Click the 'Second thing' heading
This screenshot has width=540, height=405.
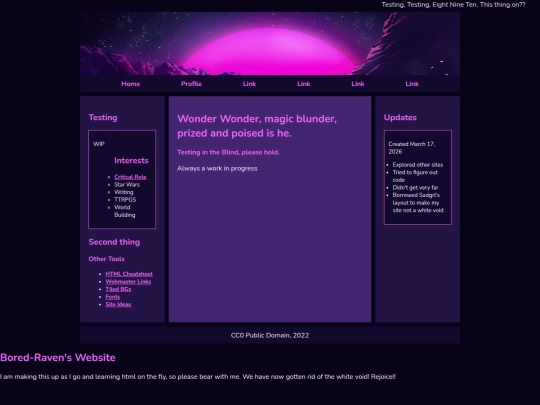click(x=114, y=242)
